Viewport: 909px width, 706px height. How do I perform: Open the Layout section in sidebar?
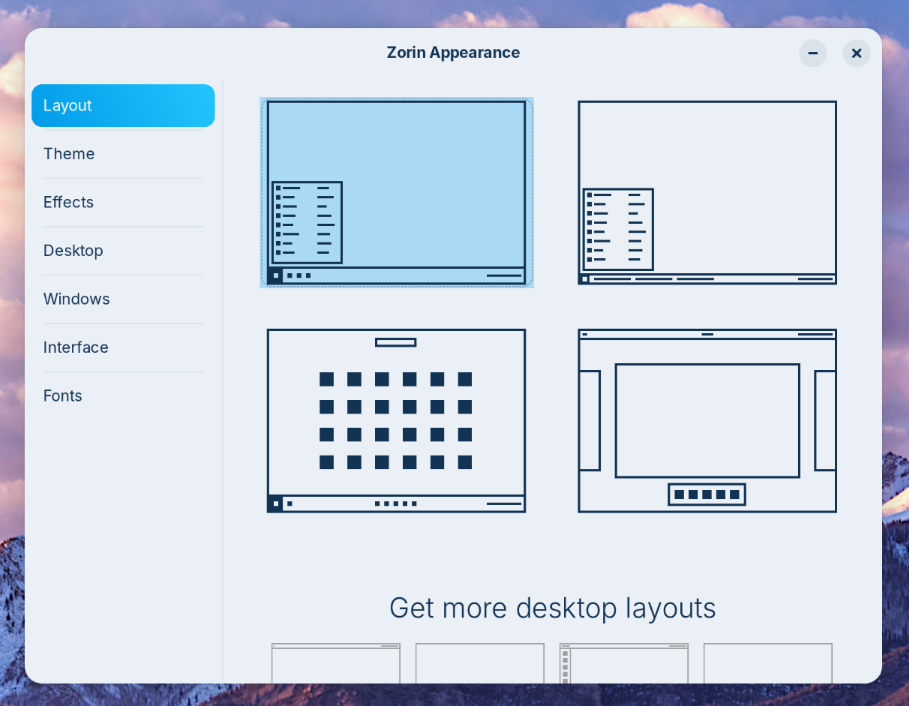click(123, 105)
